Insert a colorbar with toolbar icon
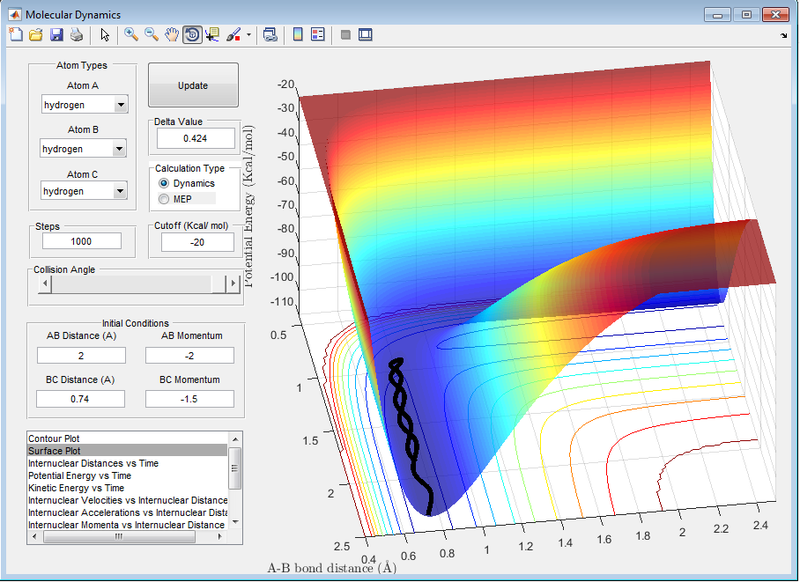The height and width of the screenshot is (582, 800). [297, 35]
